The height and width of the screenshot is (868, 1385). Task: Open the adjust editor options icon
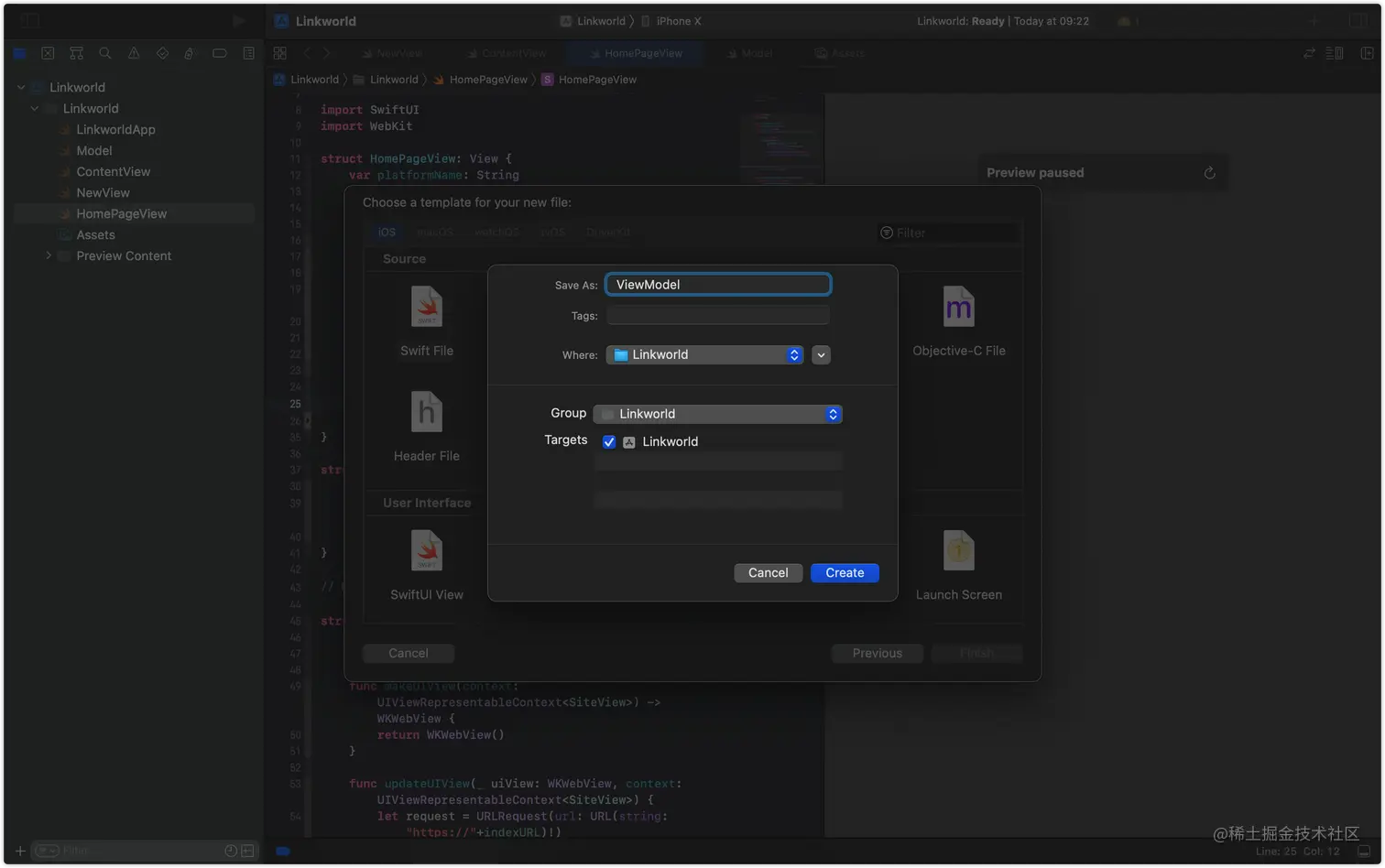(1335, 53)
